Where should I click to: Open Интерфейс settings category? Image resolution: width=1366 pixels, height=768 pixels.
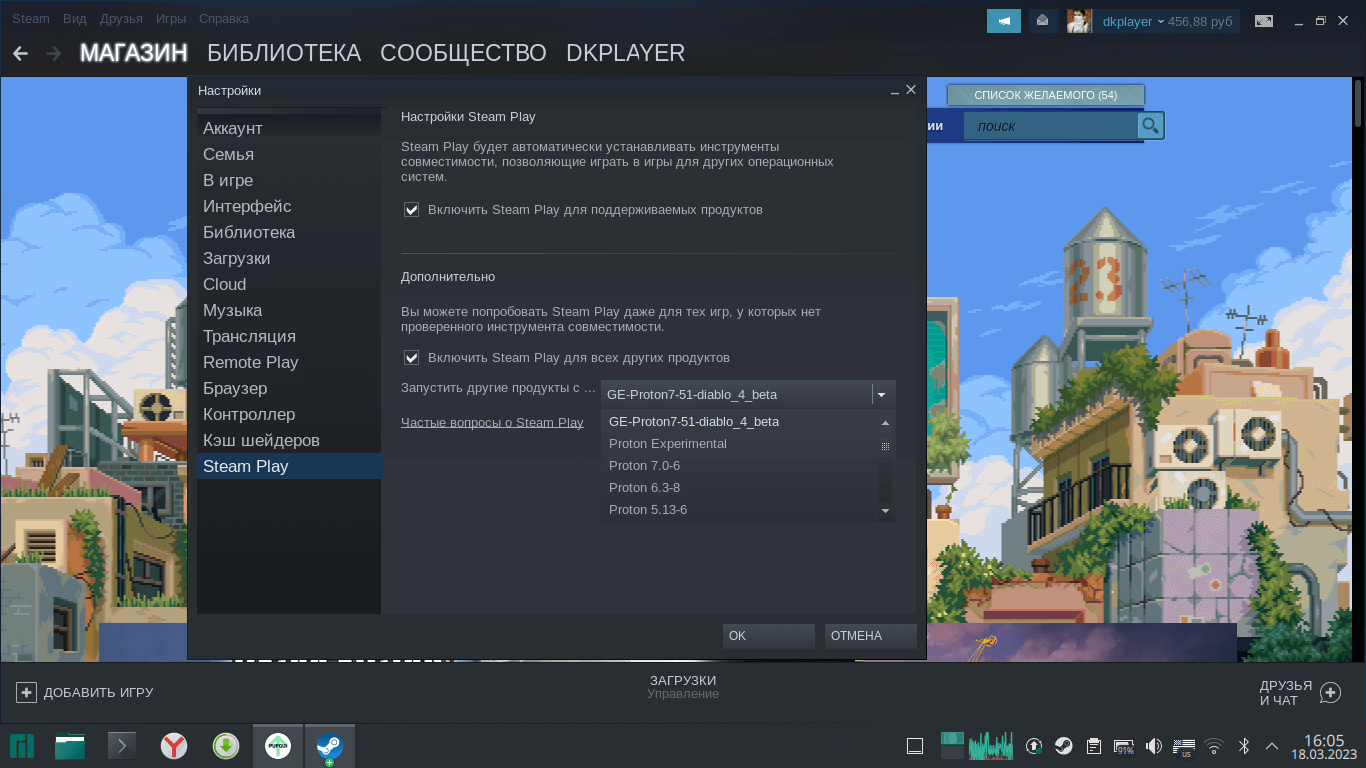pyautogui.click(x=289, y=207)
